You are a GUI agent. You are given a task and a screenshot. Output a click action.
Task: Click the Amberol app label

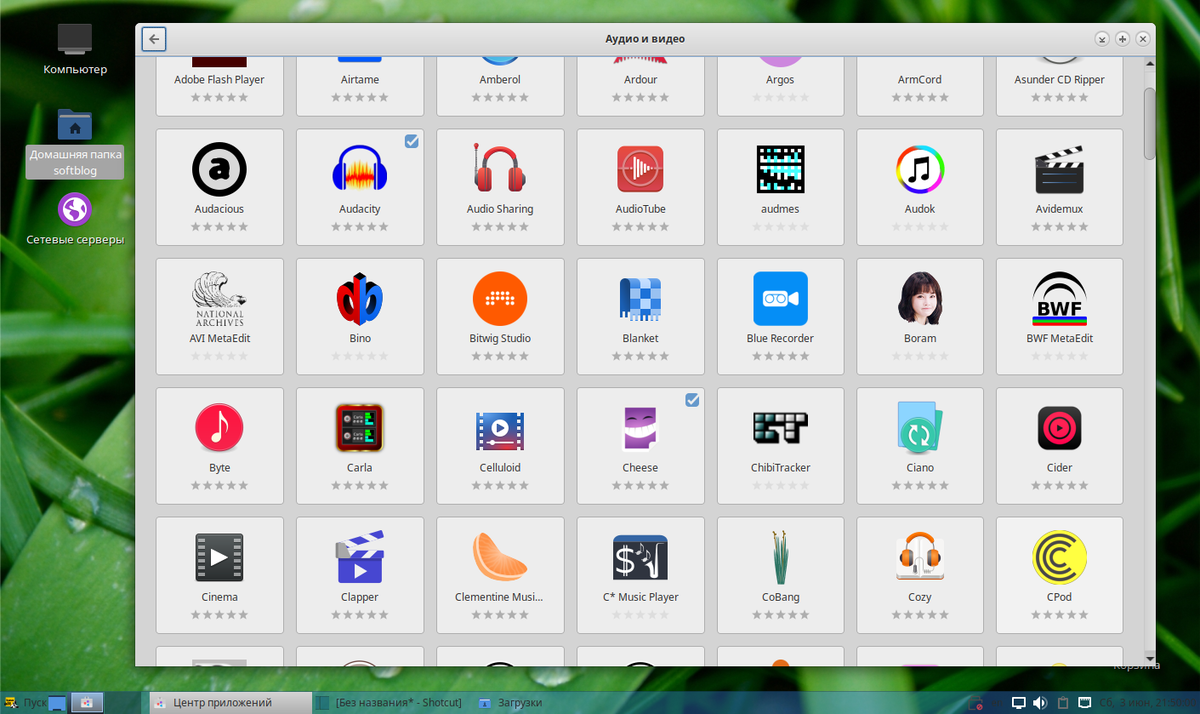[x=500, y=80]
